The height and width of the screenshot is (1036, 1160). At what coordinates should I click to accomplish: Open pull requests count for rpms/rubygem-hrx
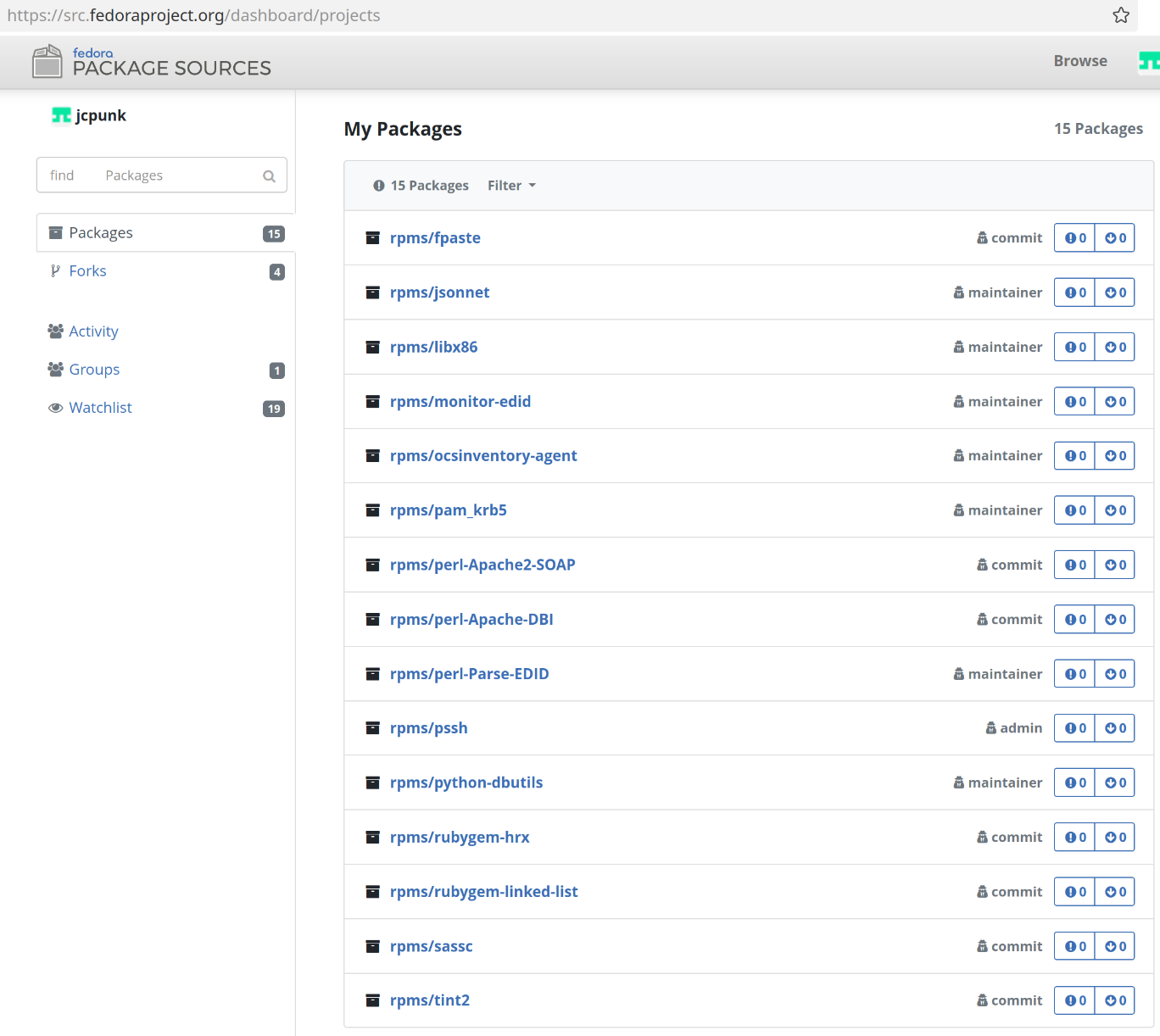[x=1114, y=838]
